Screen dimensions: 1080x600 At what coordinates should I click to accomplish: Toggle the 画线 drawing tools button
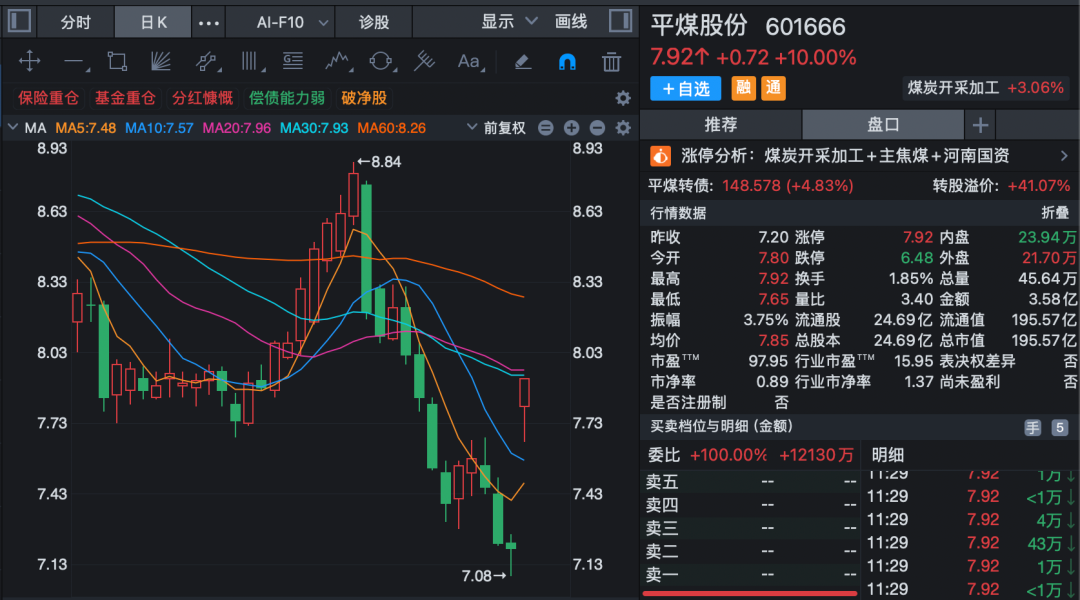tap(571, 22)
